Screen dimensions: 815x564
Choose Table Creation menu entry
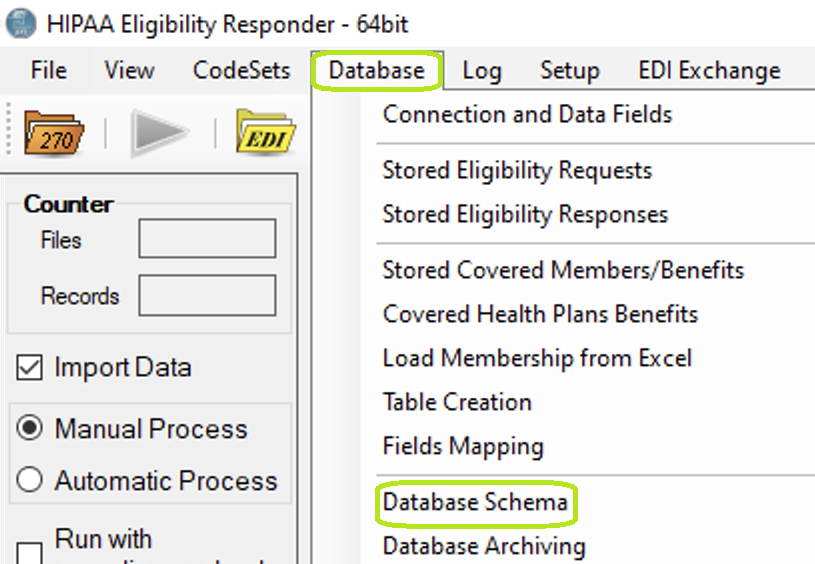[x=457, y=402]
